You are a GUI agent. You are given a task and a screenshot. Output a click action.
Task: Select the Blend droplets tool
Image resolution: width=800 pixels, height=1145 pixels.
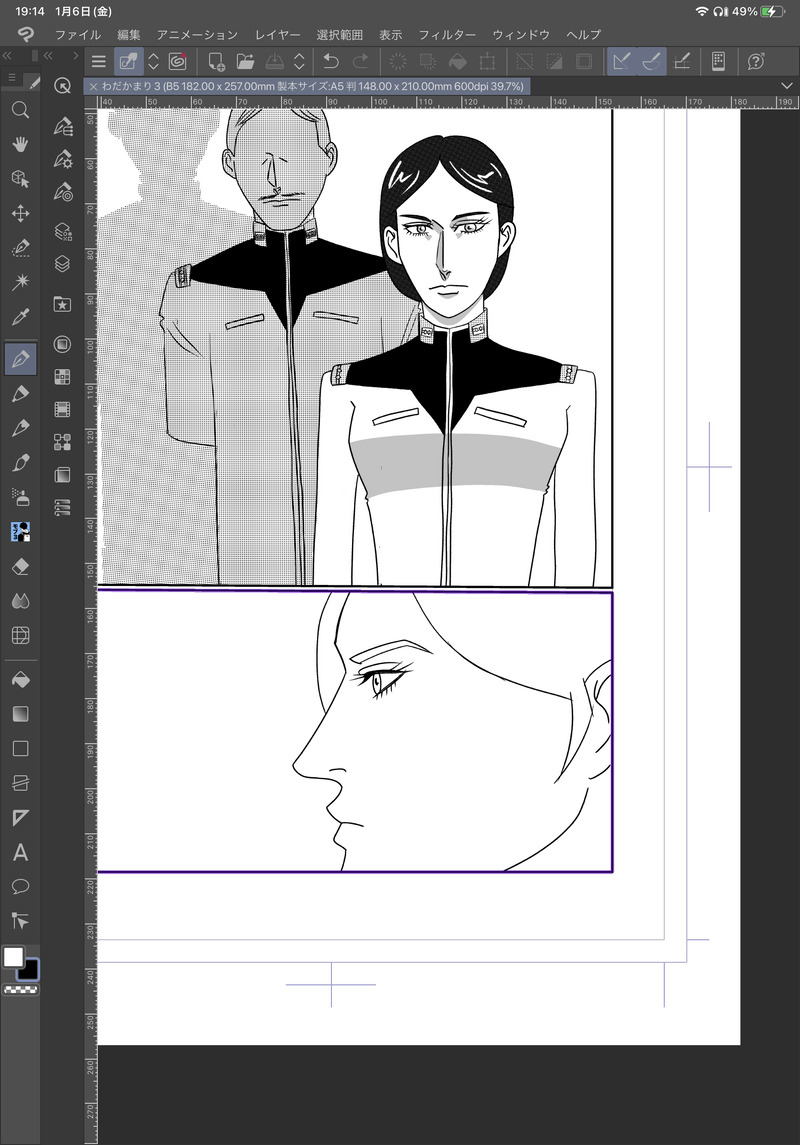(20, 601)
